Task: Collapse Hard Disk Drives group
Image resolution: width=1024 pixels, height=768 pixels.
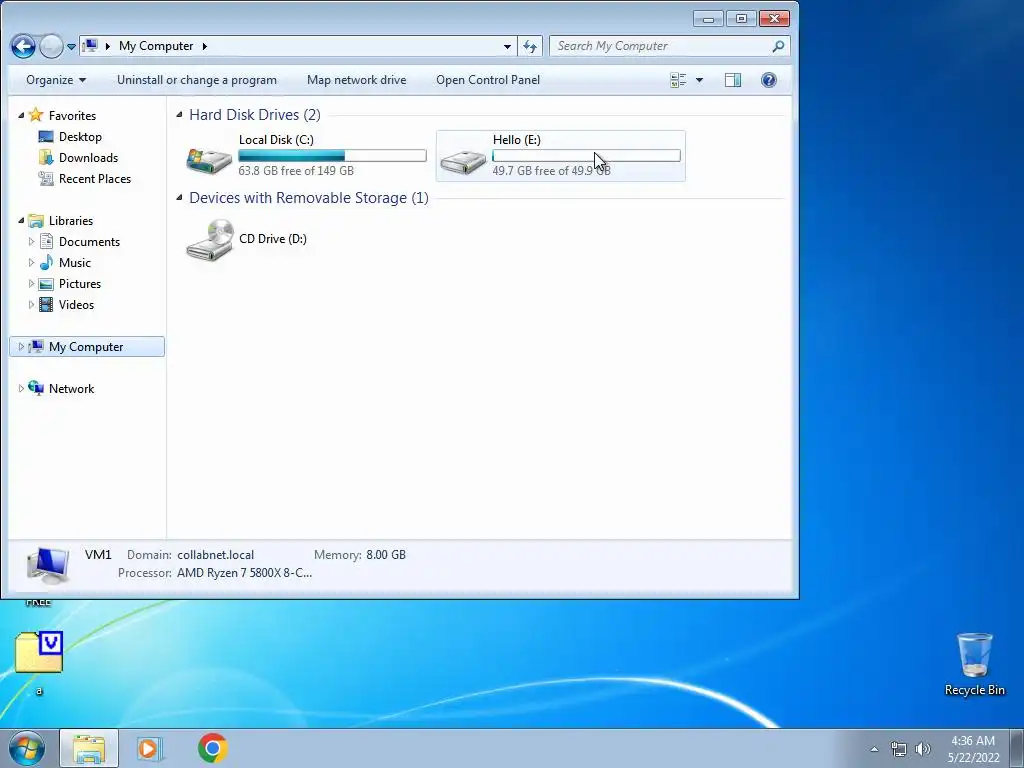Action: tap(179, 115)
